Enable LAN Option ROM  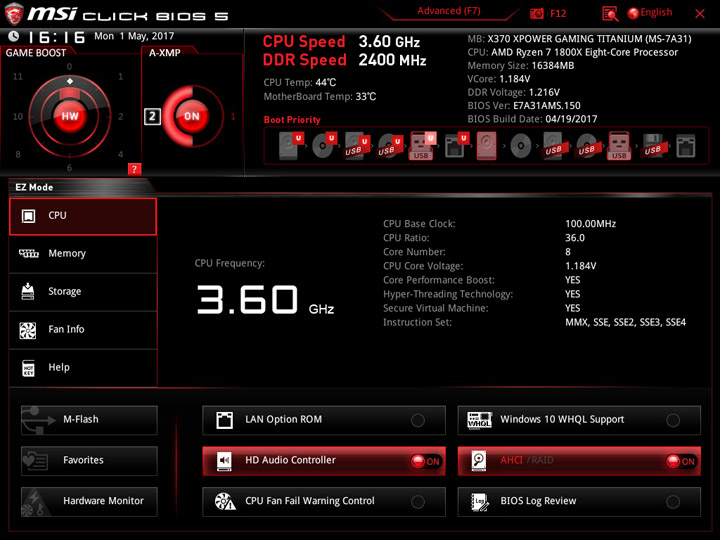(324, 420)
